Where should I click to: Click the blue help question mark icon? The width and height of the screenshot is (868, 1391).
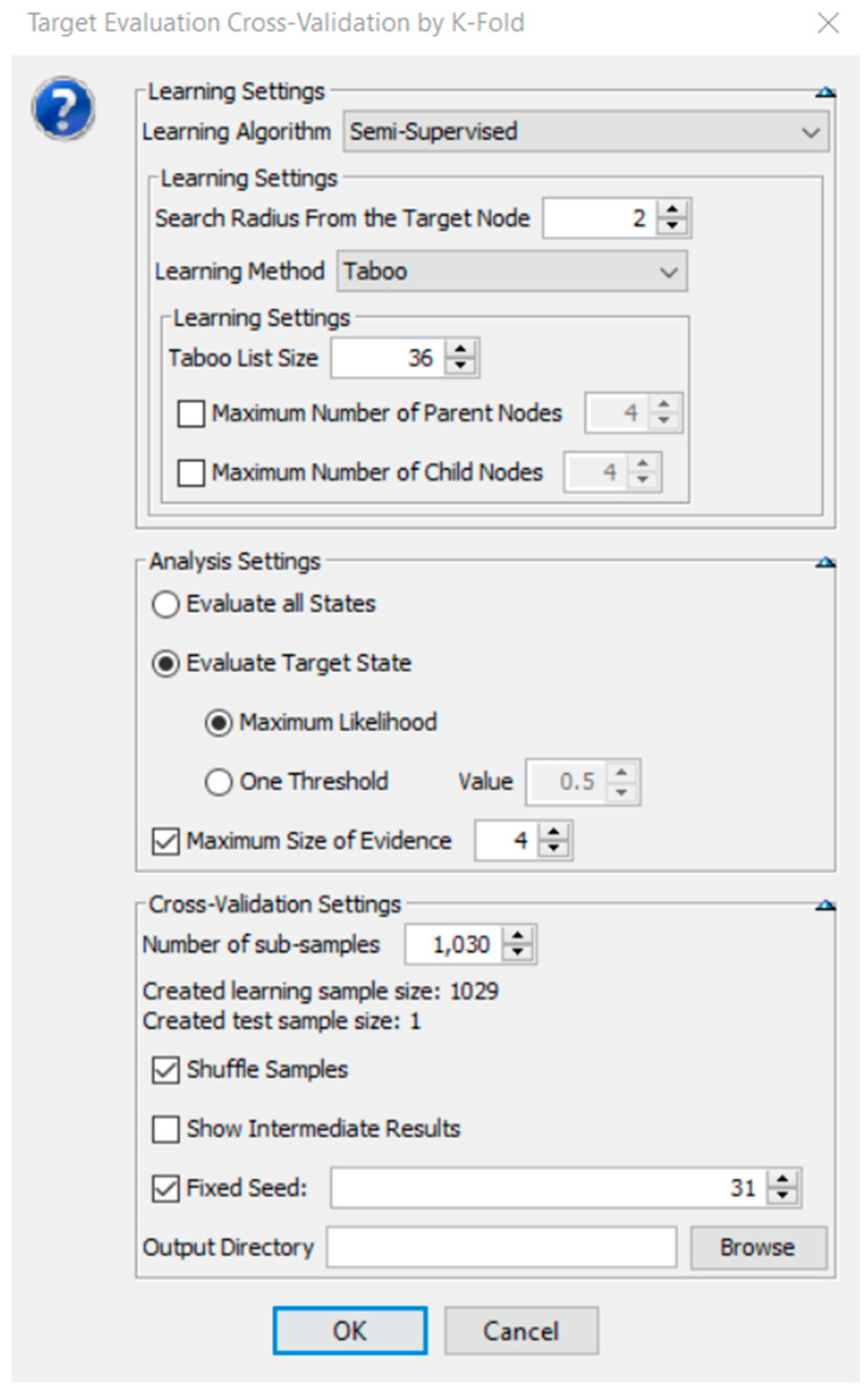coord(63,108)
